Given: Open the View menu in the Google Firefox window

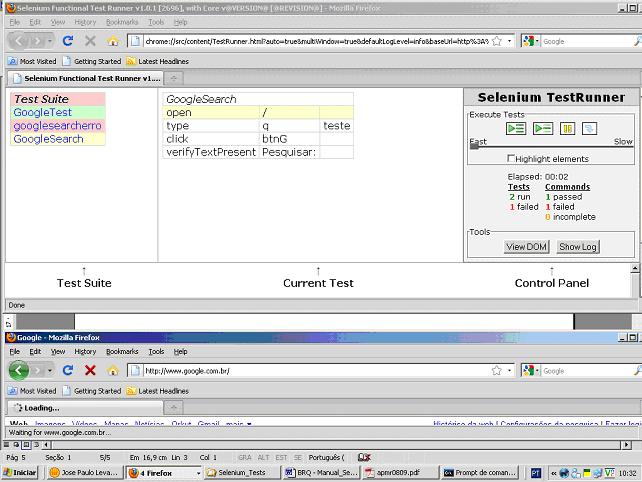Looking at the screenshot, I should click(x=58, y=351).
